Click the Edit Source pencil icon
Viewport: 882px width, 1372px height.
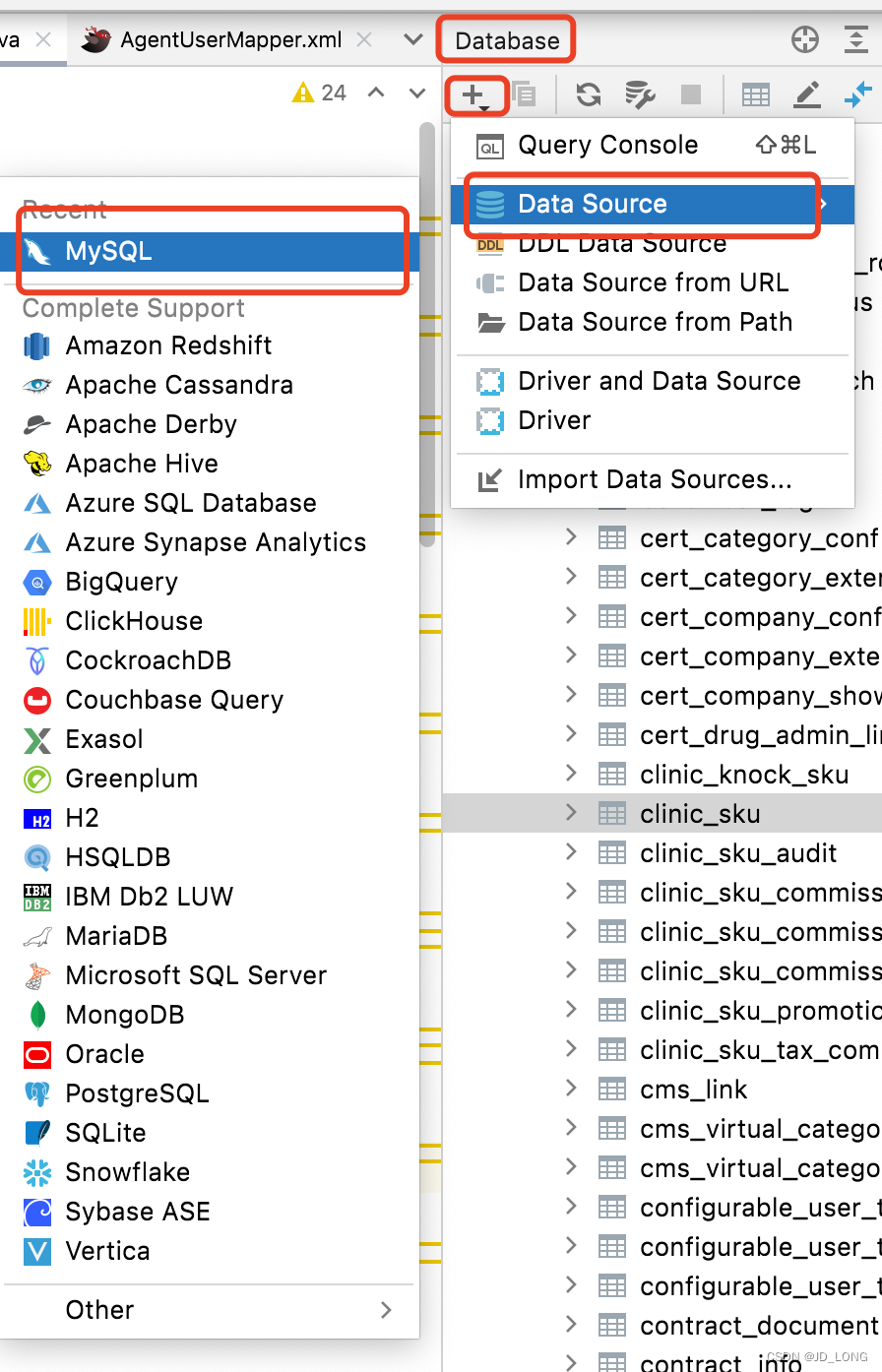pyautogui.click(x=807, y=94)
